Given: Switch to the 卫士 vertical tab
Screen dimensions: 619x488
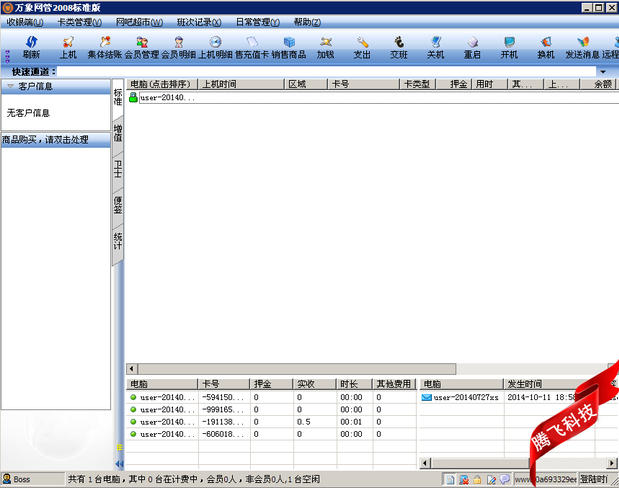Looking at the screenshot, I should [x=118, y=169].
